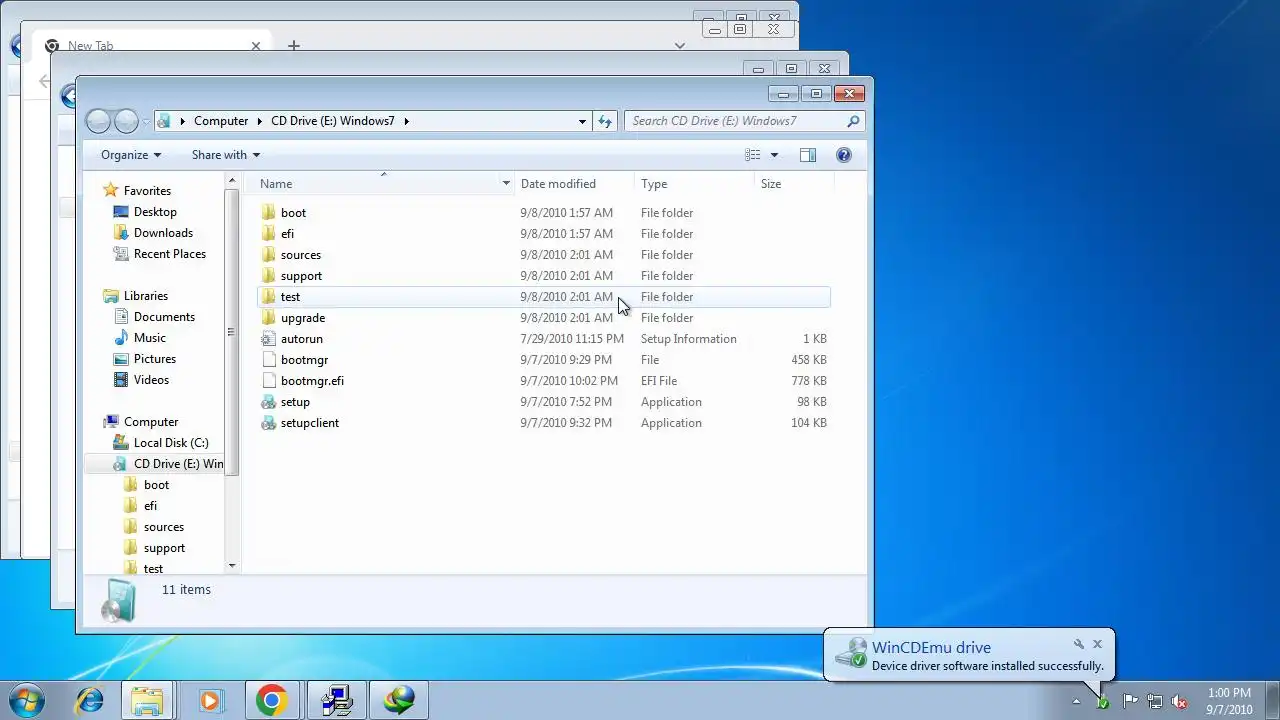Open the Pictures library
The image size is (1280, 720).
coord(155,359)
